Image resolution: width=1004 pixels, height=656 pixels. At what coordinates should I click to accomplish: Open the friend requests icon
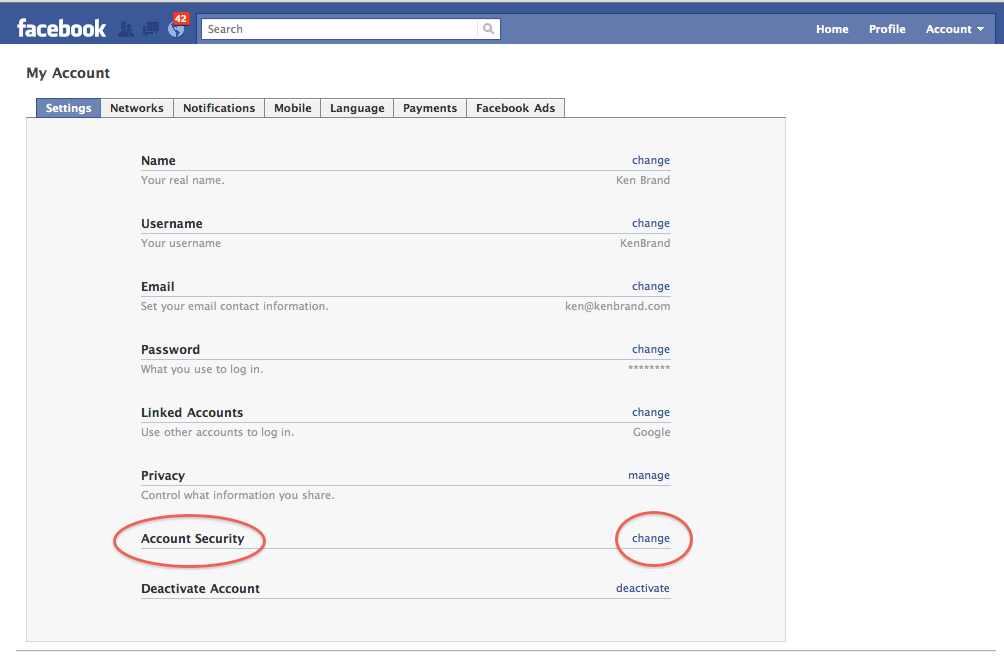(126, 29)
